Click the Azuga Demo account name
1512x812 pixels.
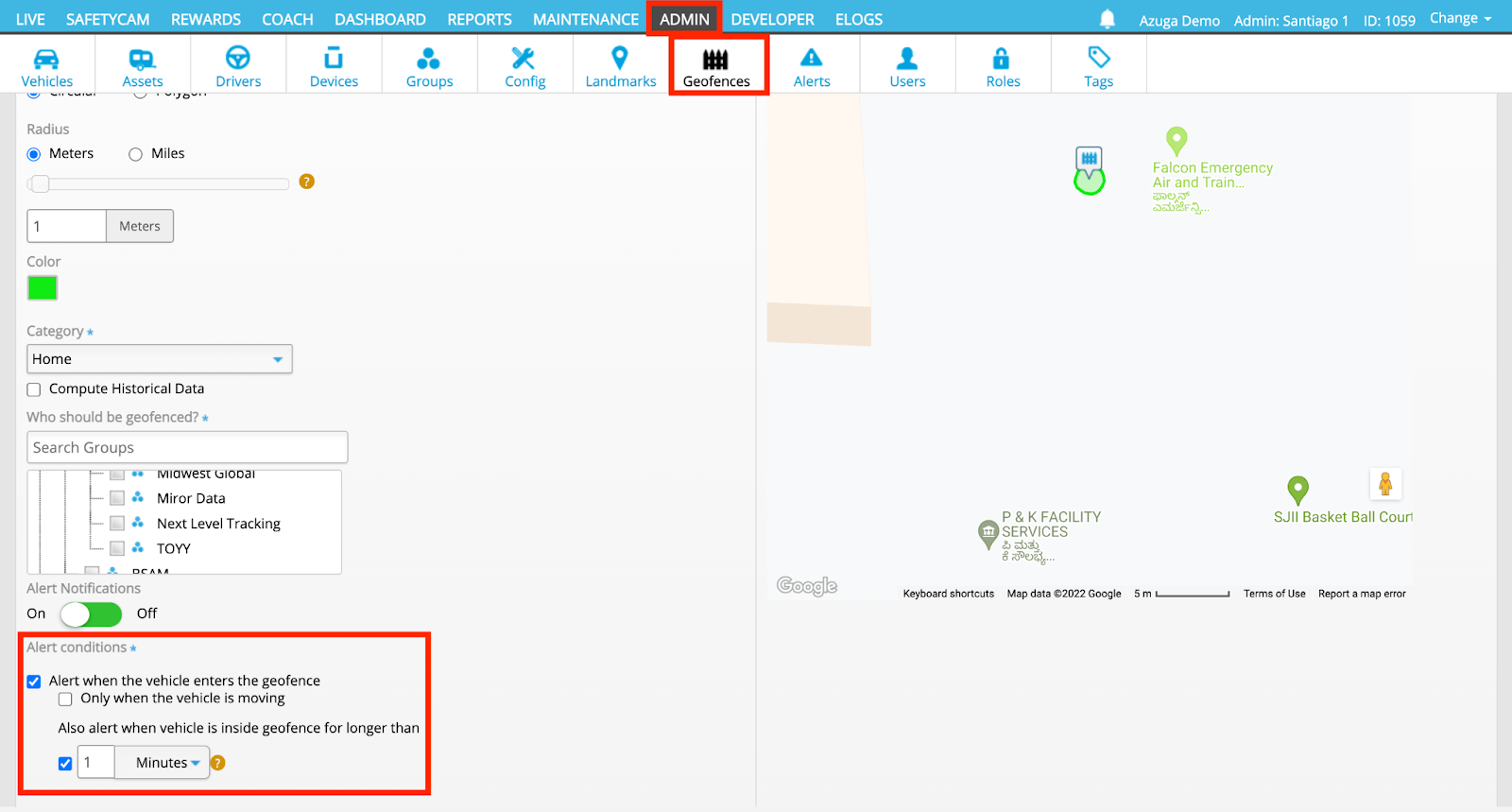point(1178,20)
